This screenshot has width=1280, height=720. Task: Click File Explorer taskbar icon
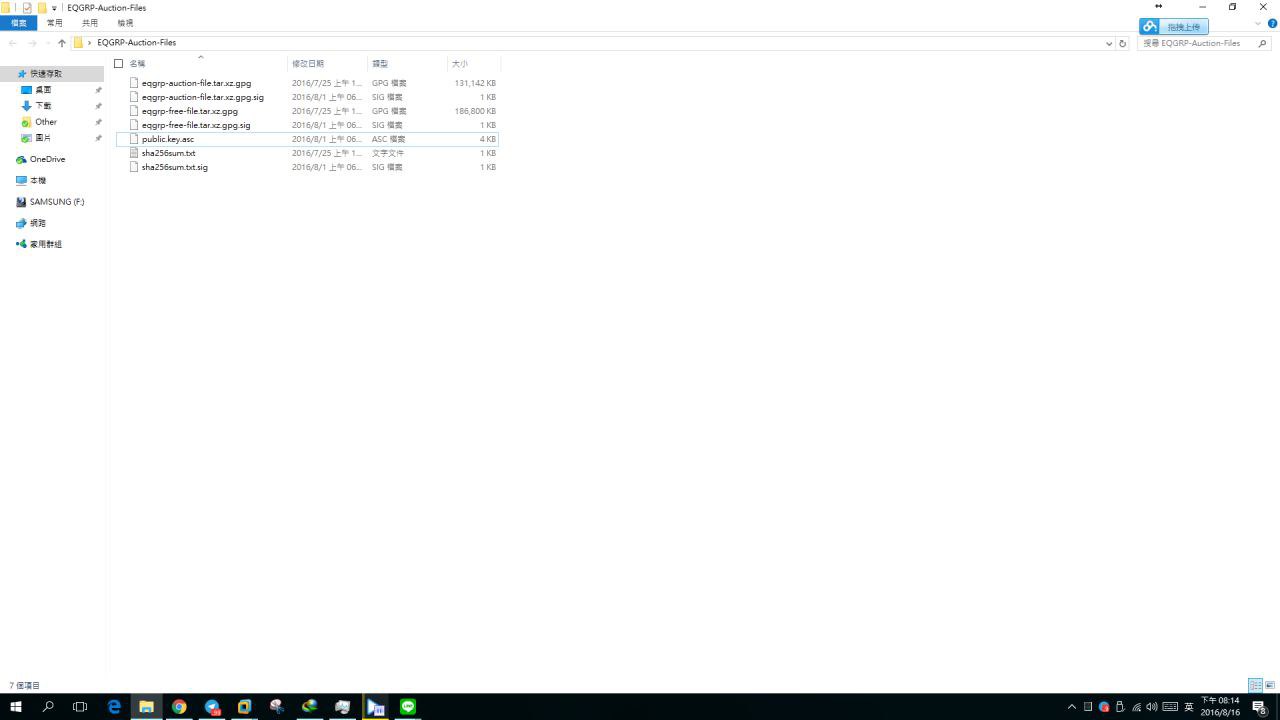[146, 707]
